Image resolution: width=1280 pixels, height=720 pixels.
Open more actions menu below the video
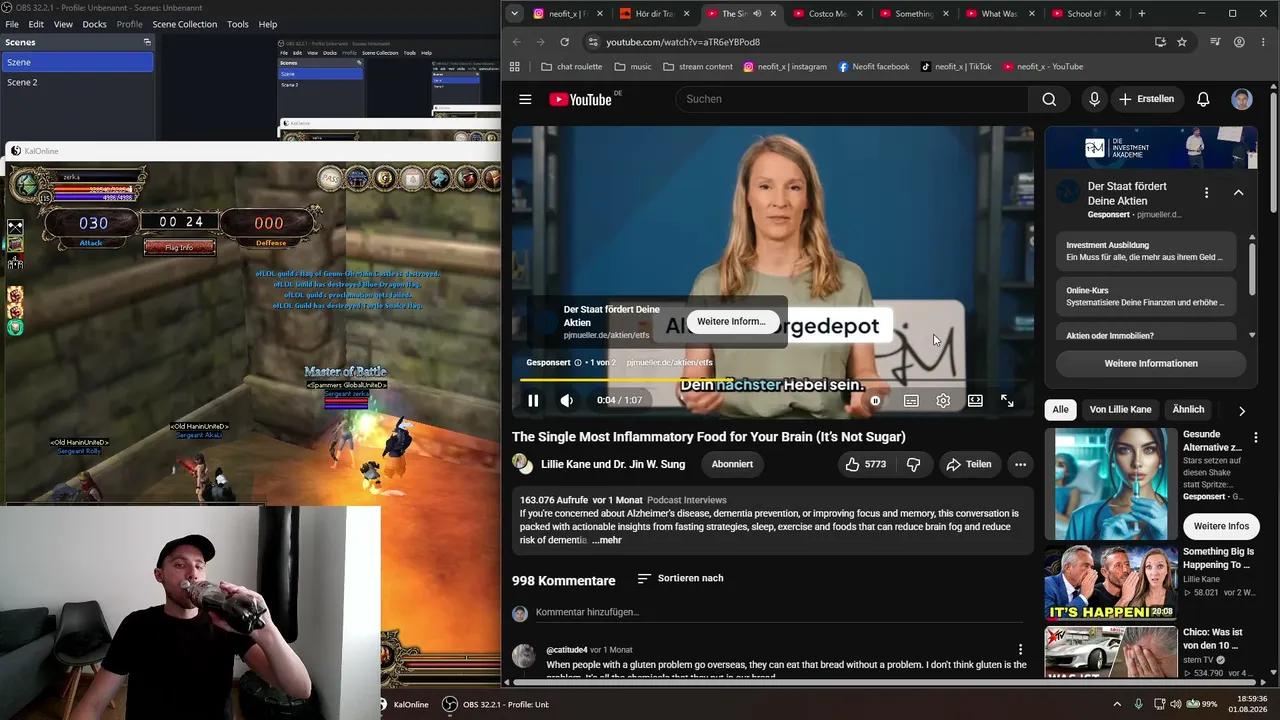point(1020,464)
